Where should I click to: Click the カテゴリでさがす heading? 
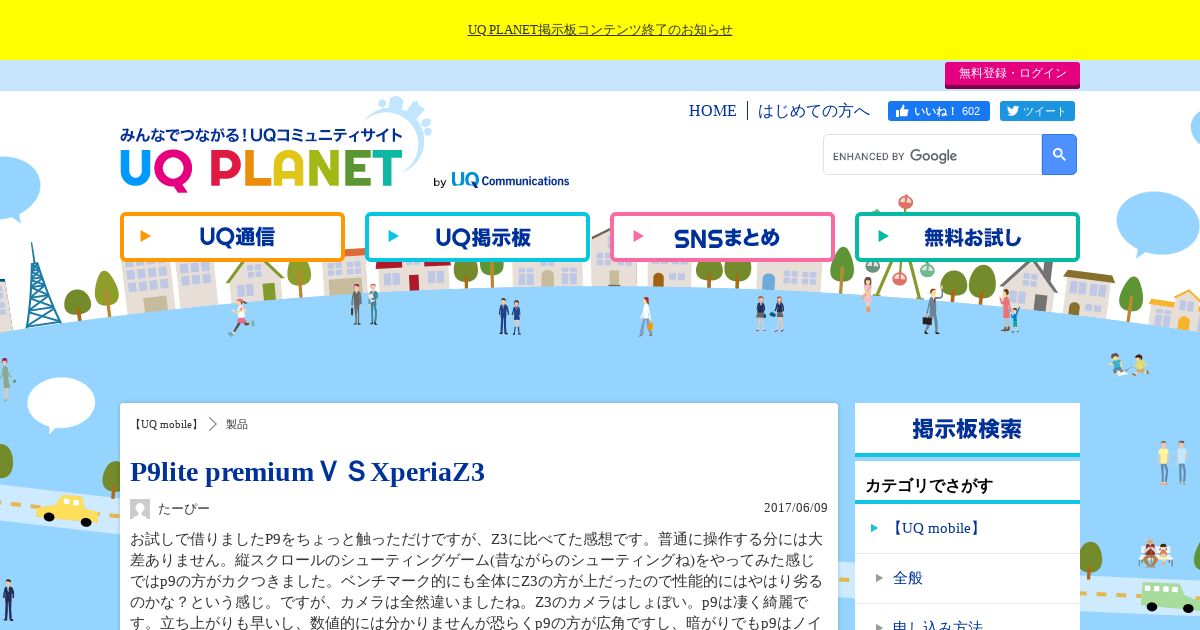click(x=929, y=485)
